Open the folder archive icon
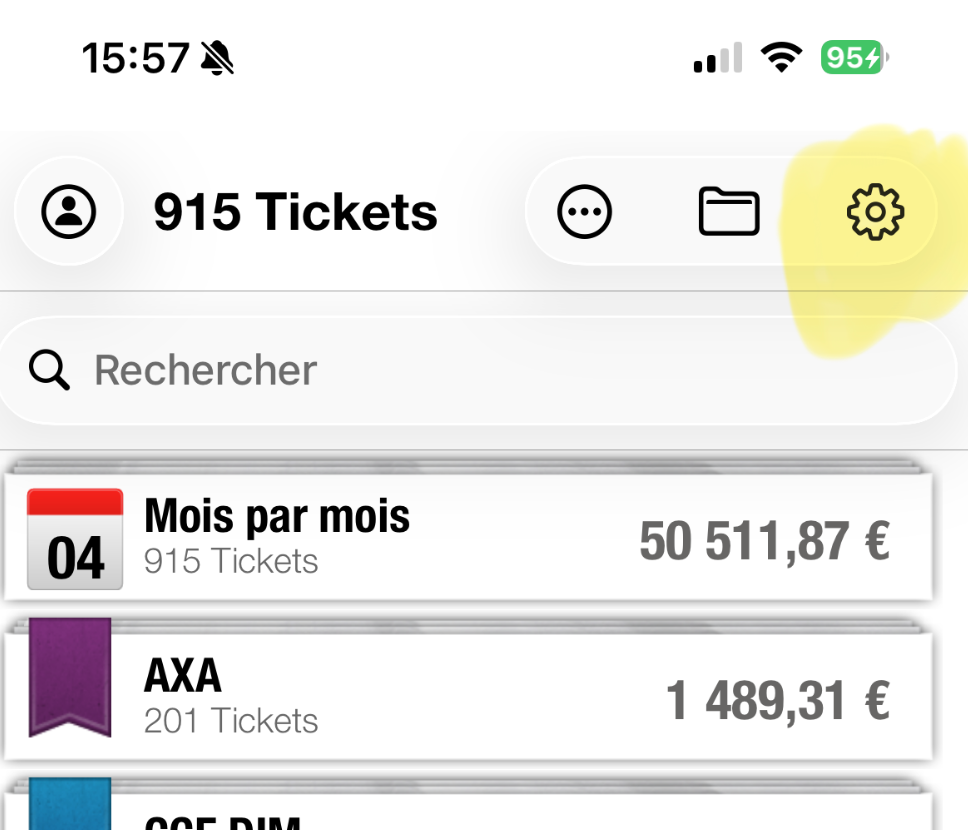 (x=729, y=211)
